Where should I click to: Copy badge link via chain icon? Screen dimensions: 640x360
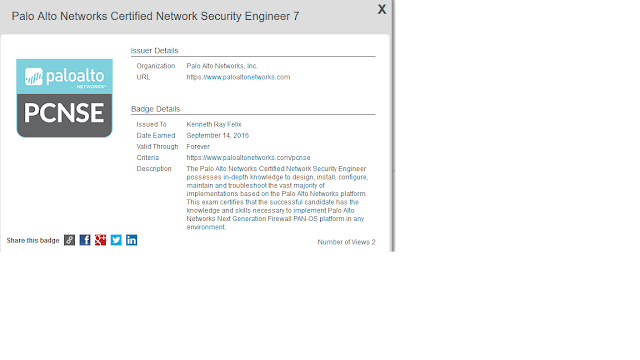[x=69, y=240]
